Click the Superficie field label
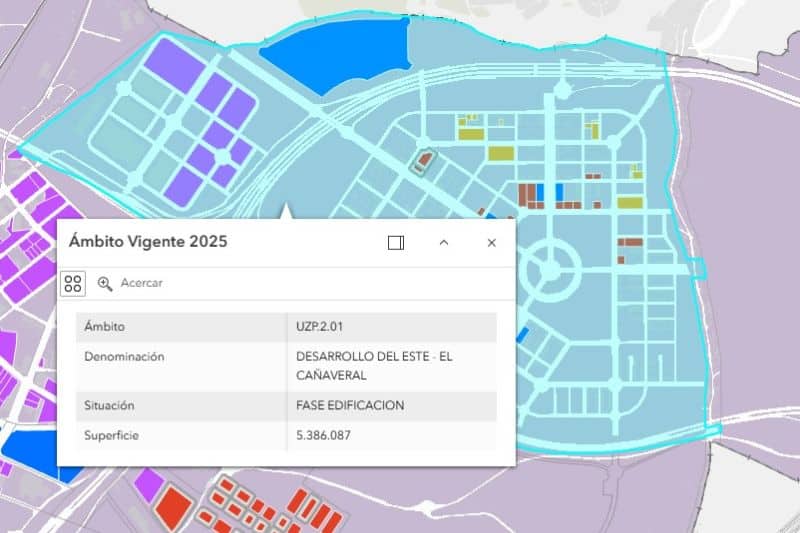The height and width of the screenshot is (533, 800). pyautogui.click(x=111, y=436)
